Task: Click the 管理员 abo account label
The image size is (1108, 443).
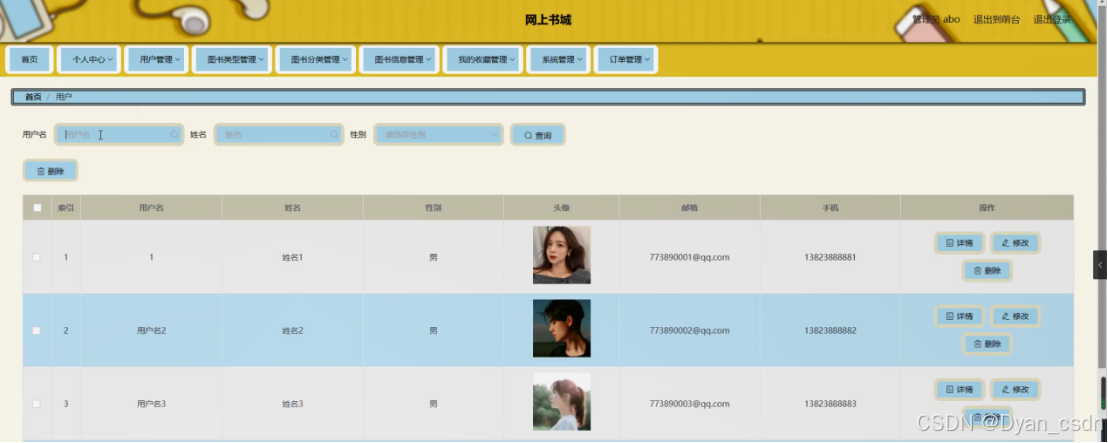Action: [936, 20]
